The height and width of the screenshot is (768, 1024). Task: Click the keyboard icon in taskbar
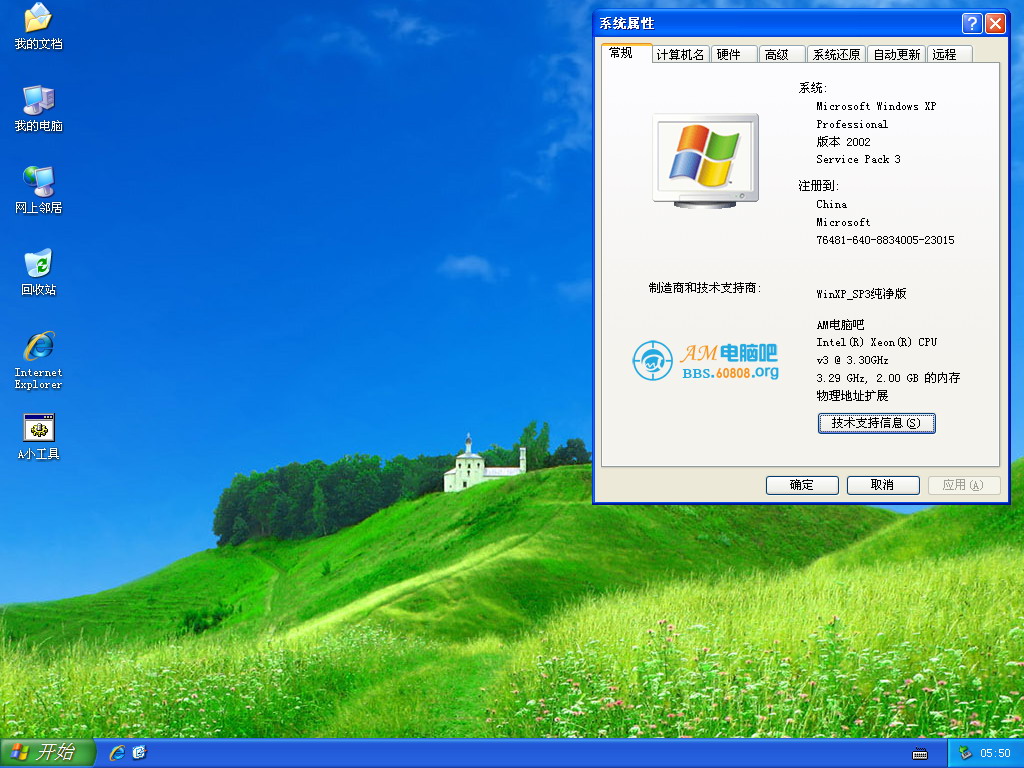920,754
